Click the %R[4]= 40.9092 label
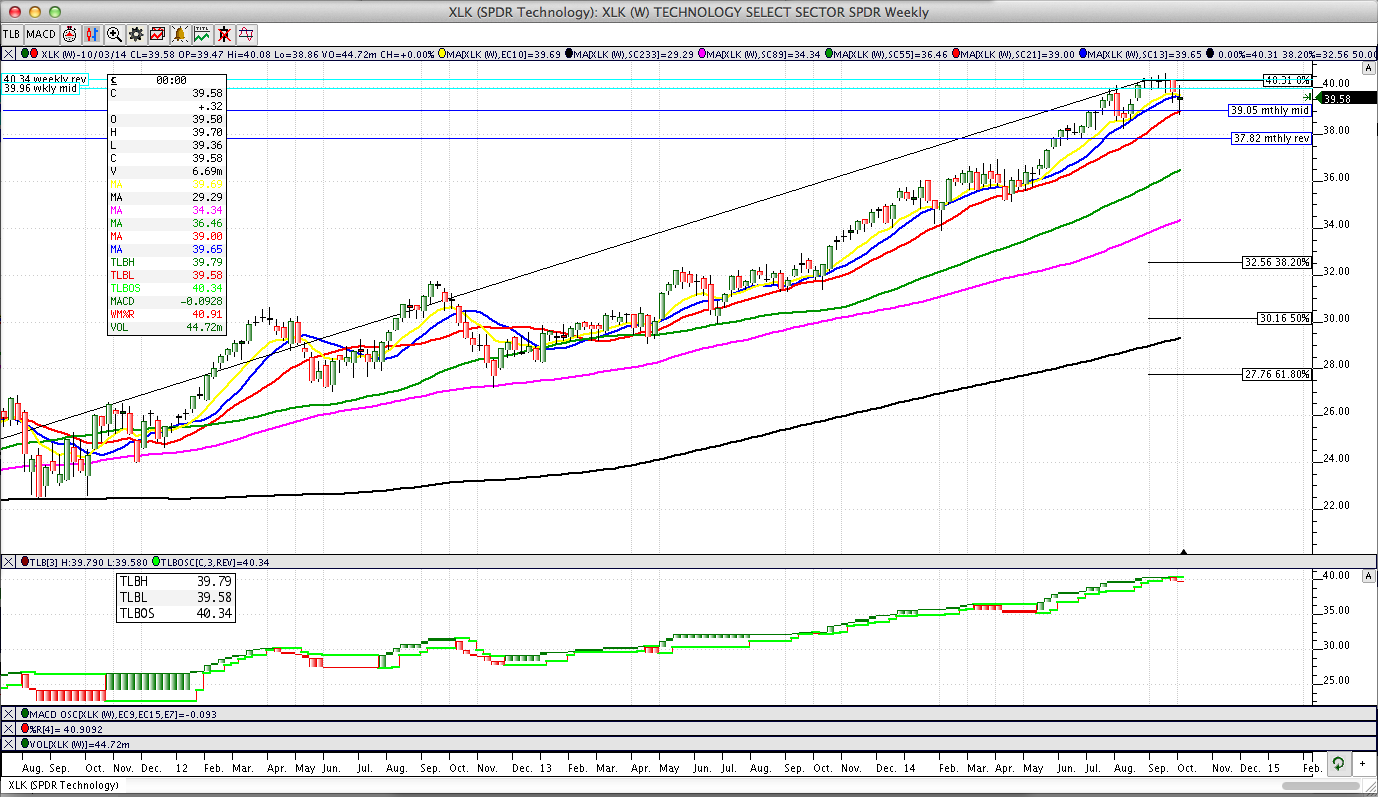 click(68, 729)
